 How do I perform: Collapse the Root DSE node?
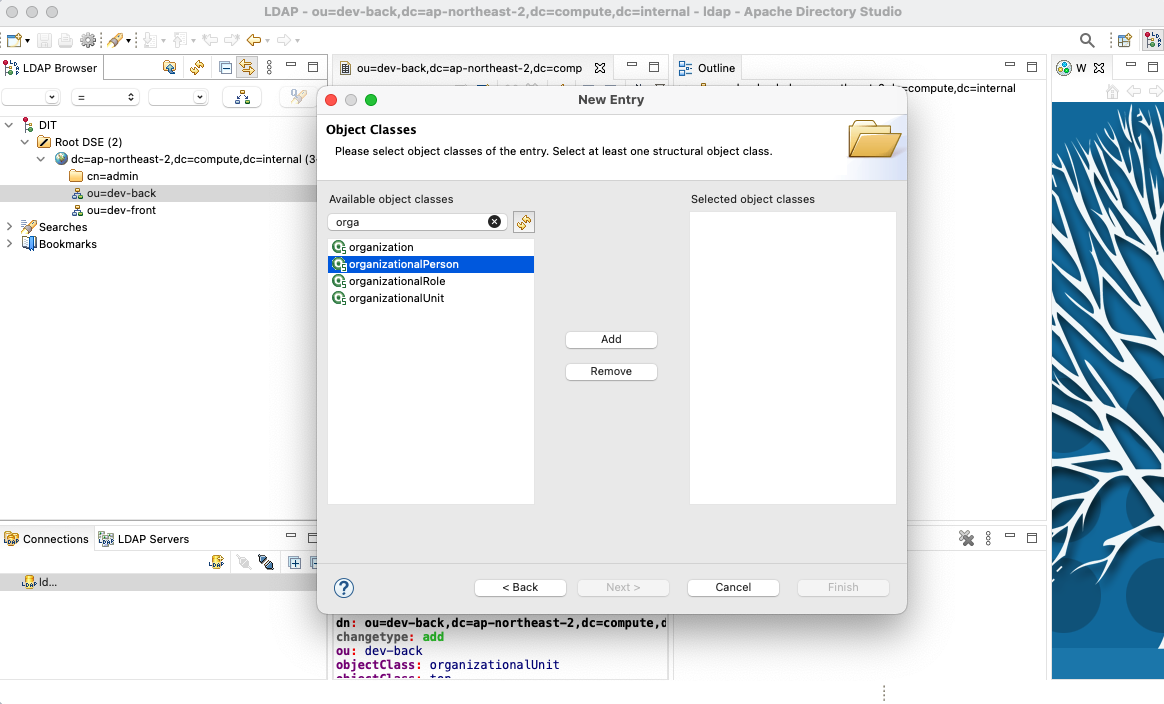click(x=25, y=142)
